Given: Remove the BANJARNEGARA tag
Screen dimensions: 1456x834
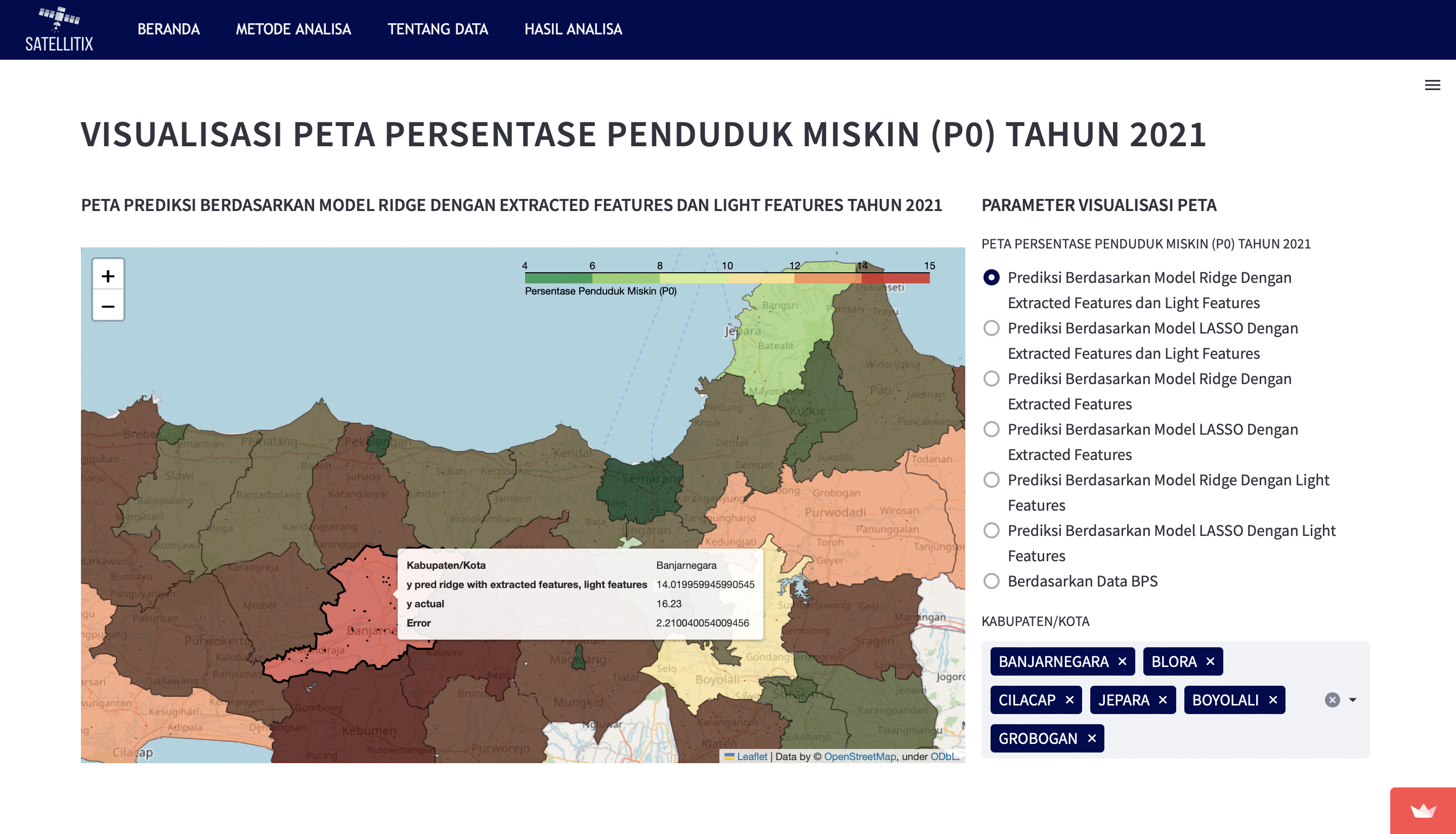Looking at the screenshot, I should [x=1122, y=661].
